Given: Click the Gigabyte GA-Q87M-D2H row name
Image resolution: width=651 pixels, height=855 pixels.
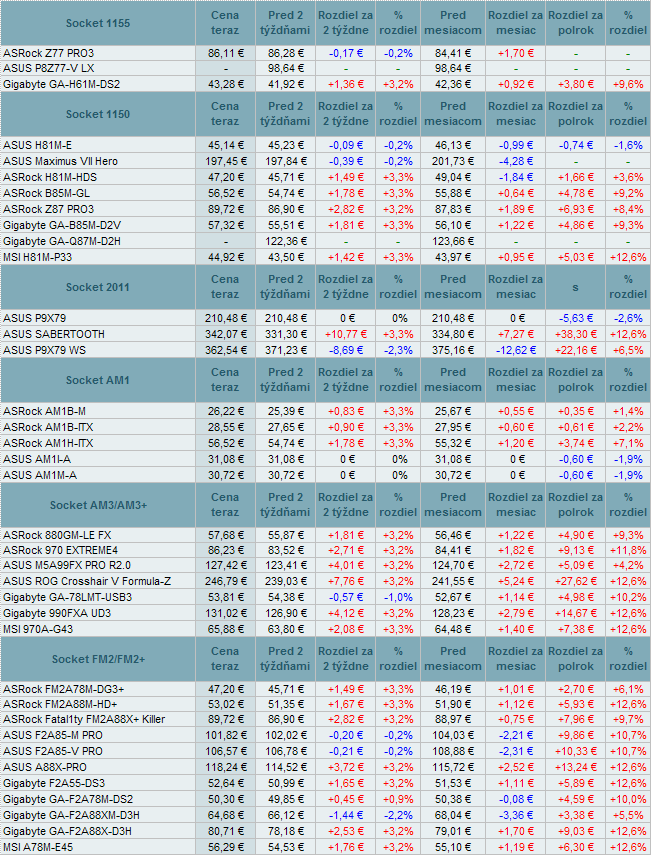Looking at the screenshot, I should (x=62, y=241).
